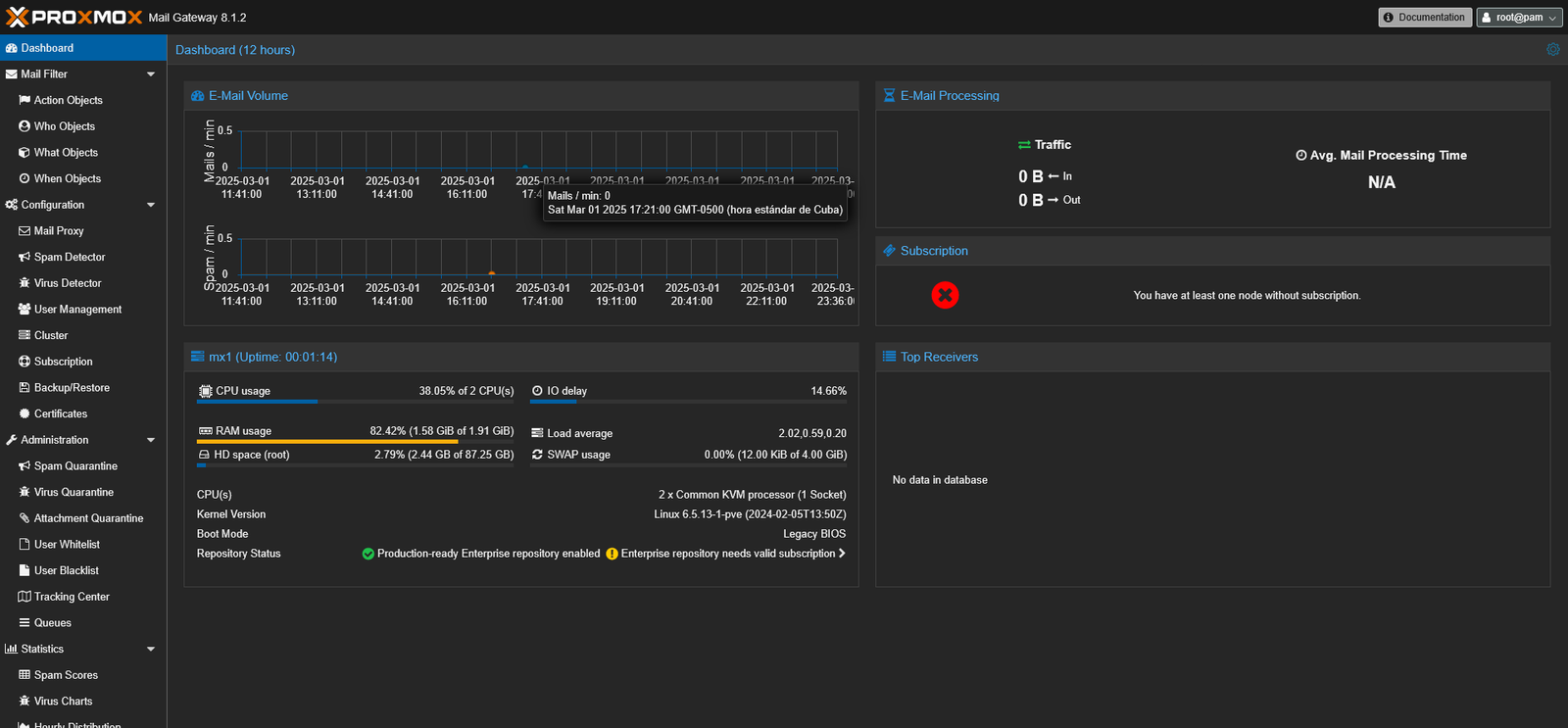Click the red subscription error icon

tap(945, 295)
